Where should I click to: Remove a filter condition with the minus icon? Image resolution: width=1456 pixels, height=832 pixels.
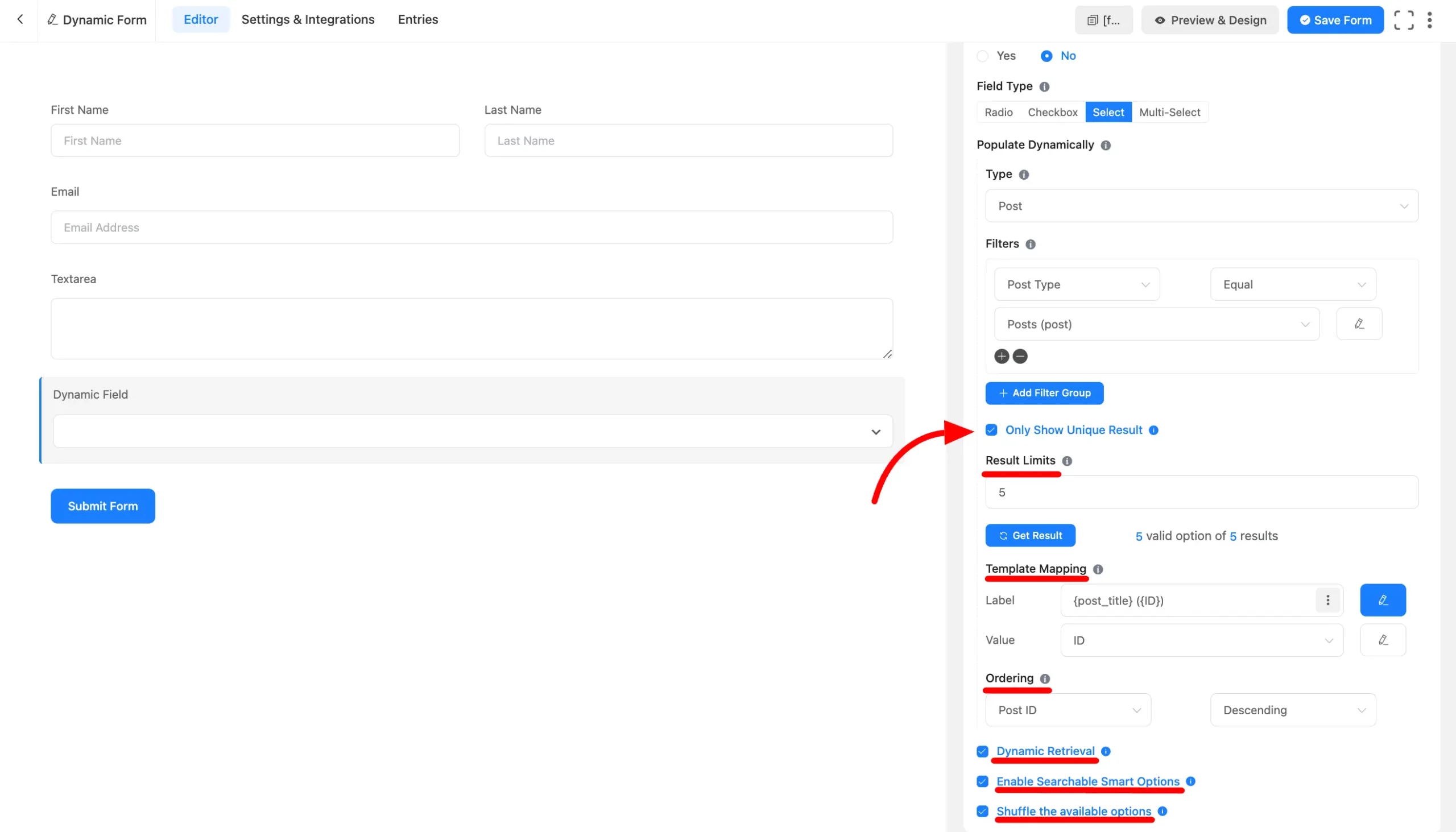pyautogui.click(x=1020, y=356)
